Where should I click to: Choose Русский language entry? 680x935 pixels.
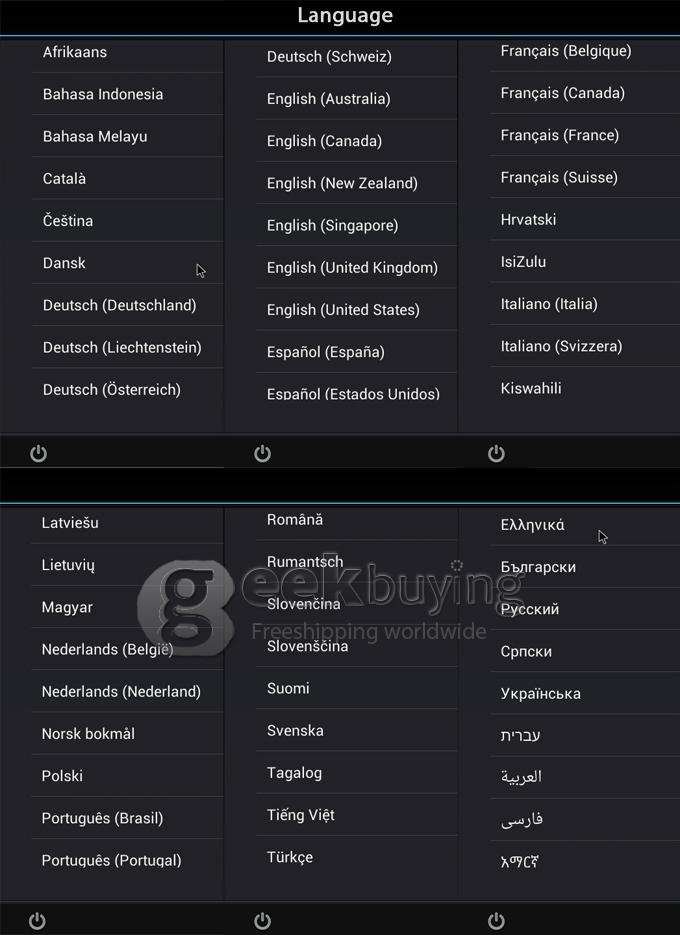pos(530,609)
